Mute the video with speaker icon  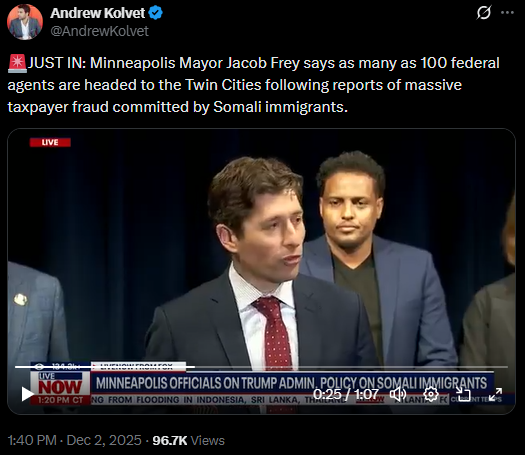[399, 394]
